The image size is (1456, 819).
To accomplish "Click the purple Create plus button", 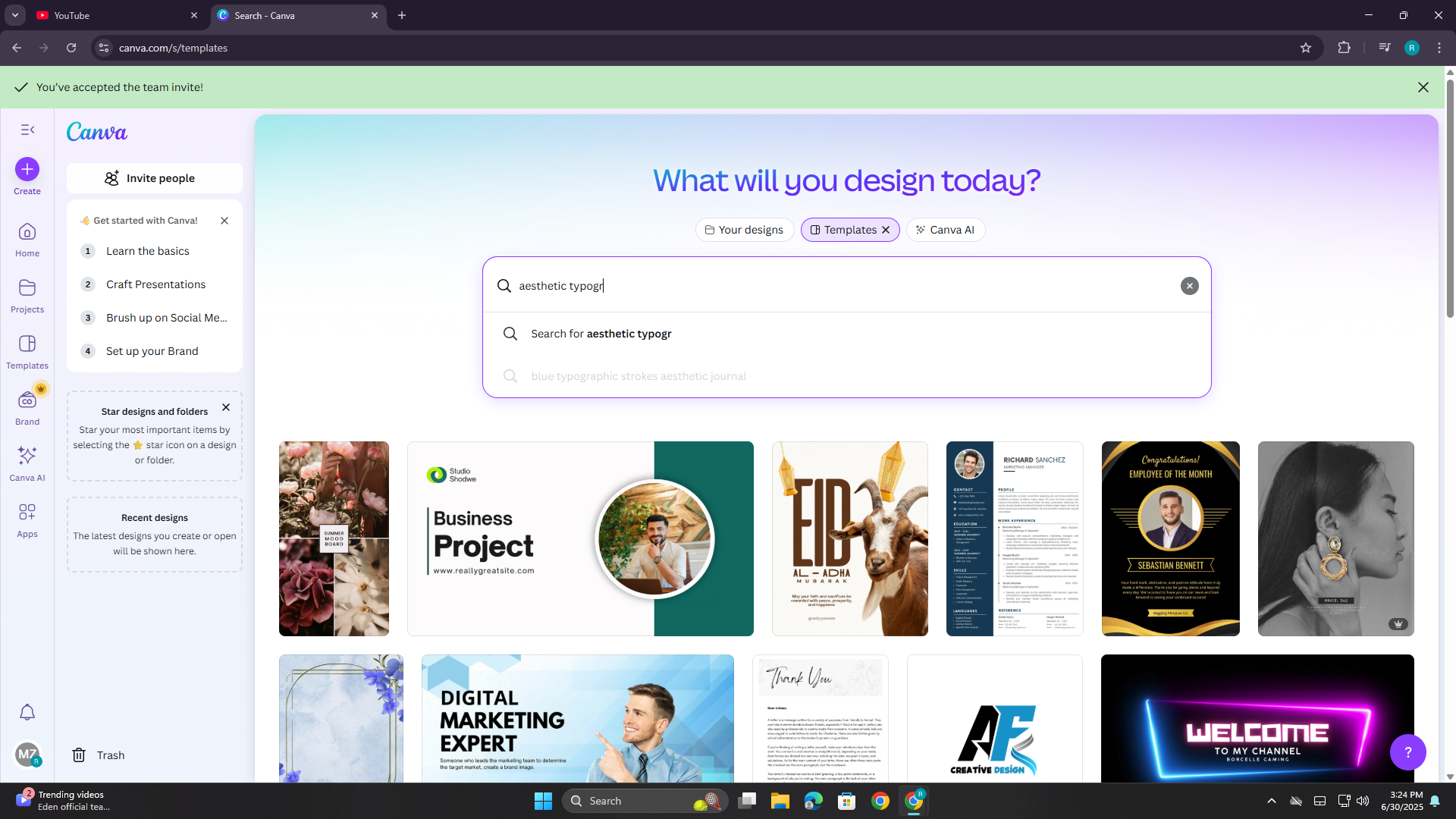I will point(27,169).
